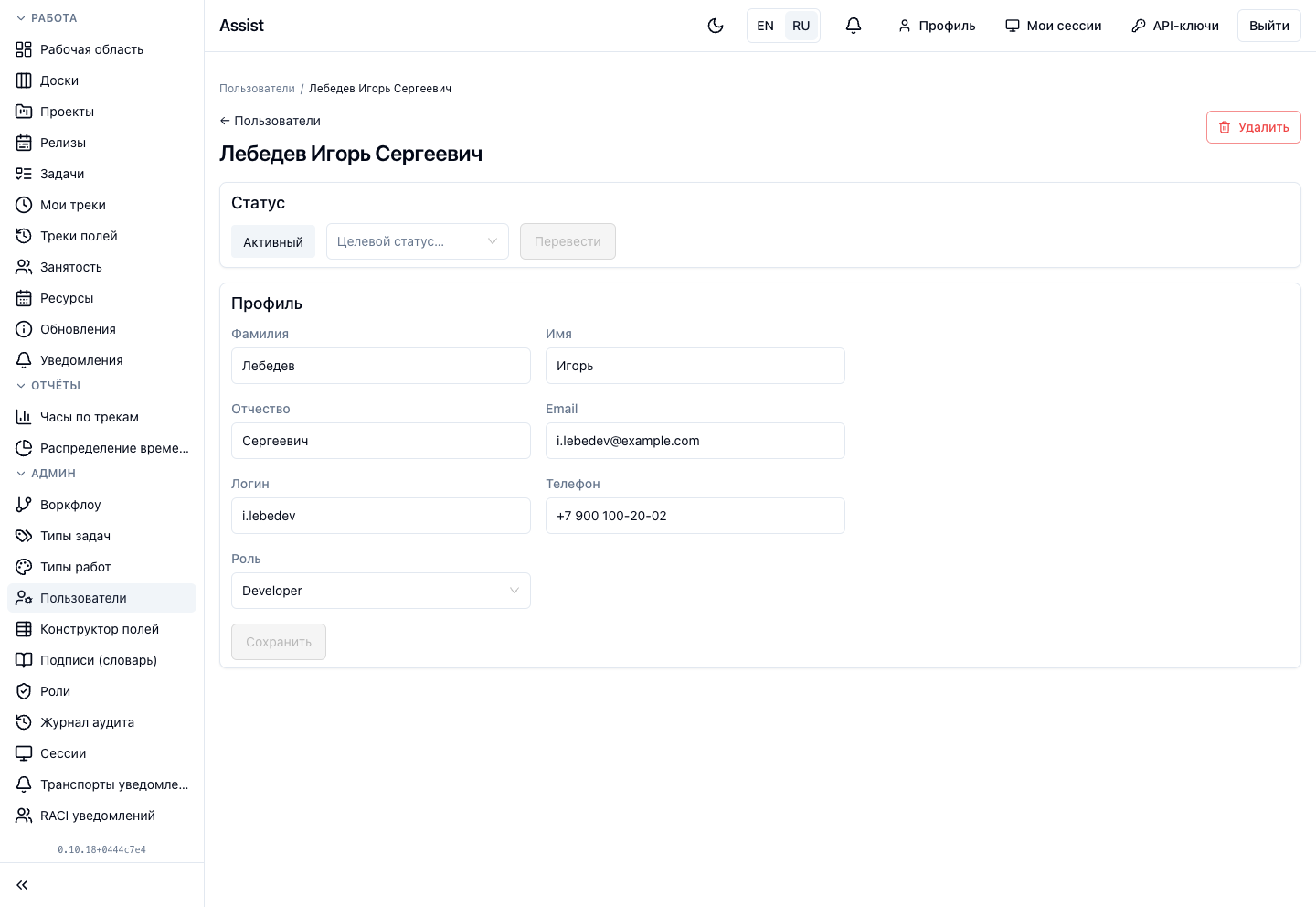Open Roles via the shield icon
Viewport: 1316px width, 907px height.
(x=24, y=691)
